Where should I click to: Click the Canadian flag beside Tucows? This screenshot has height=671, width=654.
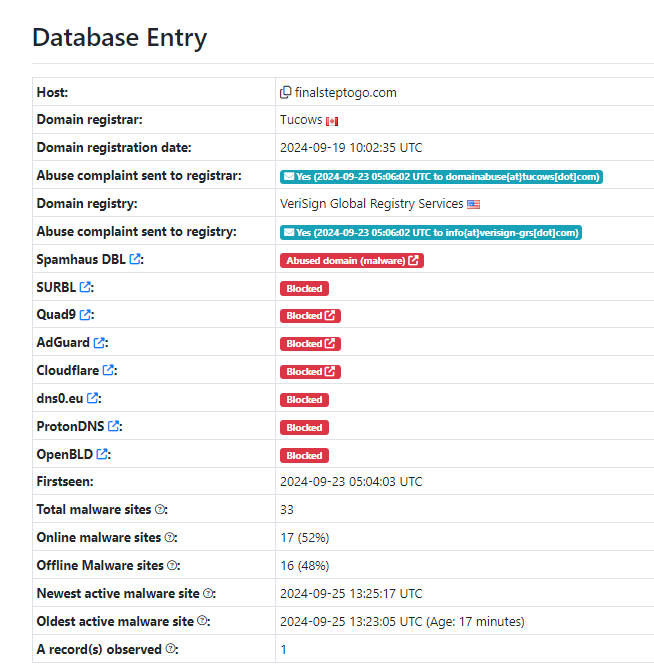pyautogui.click(x=332, y=122)
